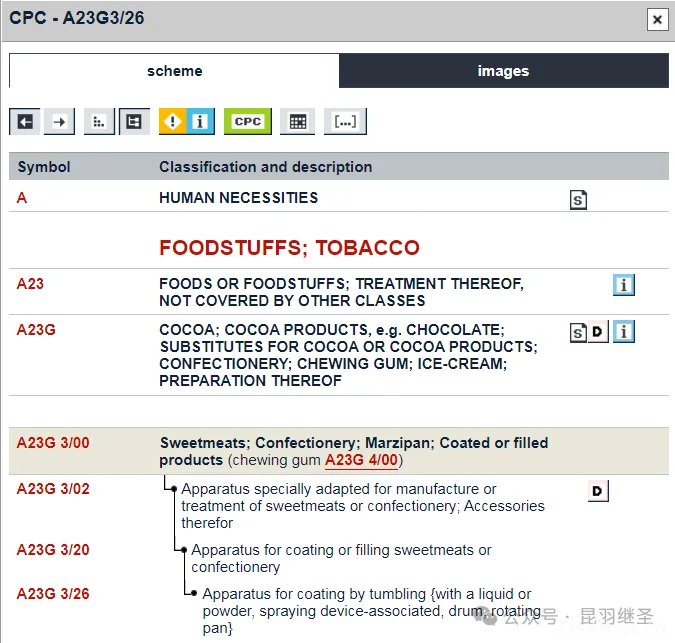Follow the A23G 4/00 reference link
Screen dimensions: 675x643
click(362, 460)
